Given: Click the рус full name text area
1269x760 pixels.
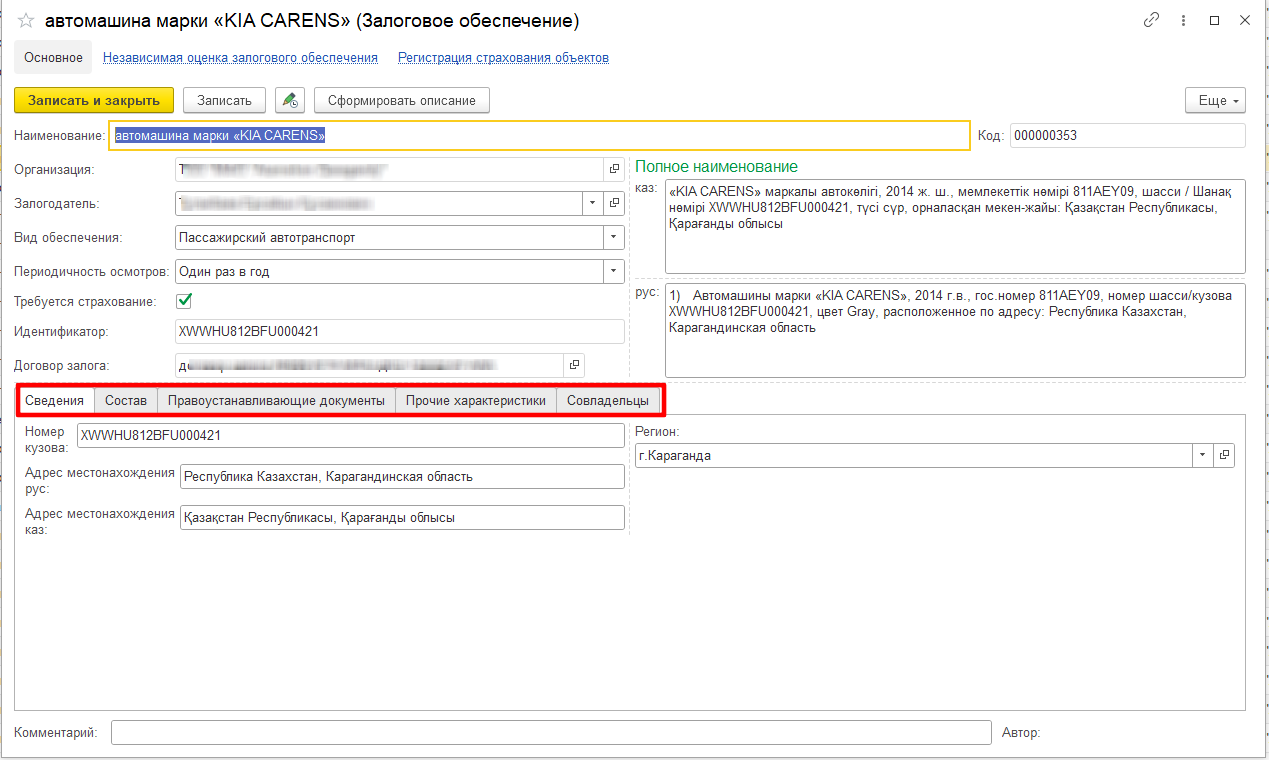Looking at the screenshot, I should click(x=955, y=331).
